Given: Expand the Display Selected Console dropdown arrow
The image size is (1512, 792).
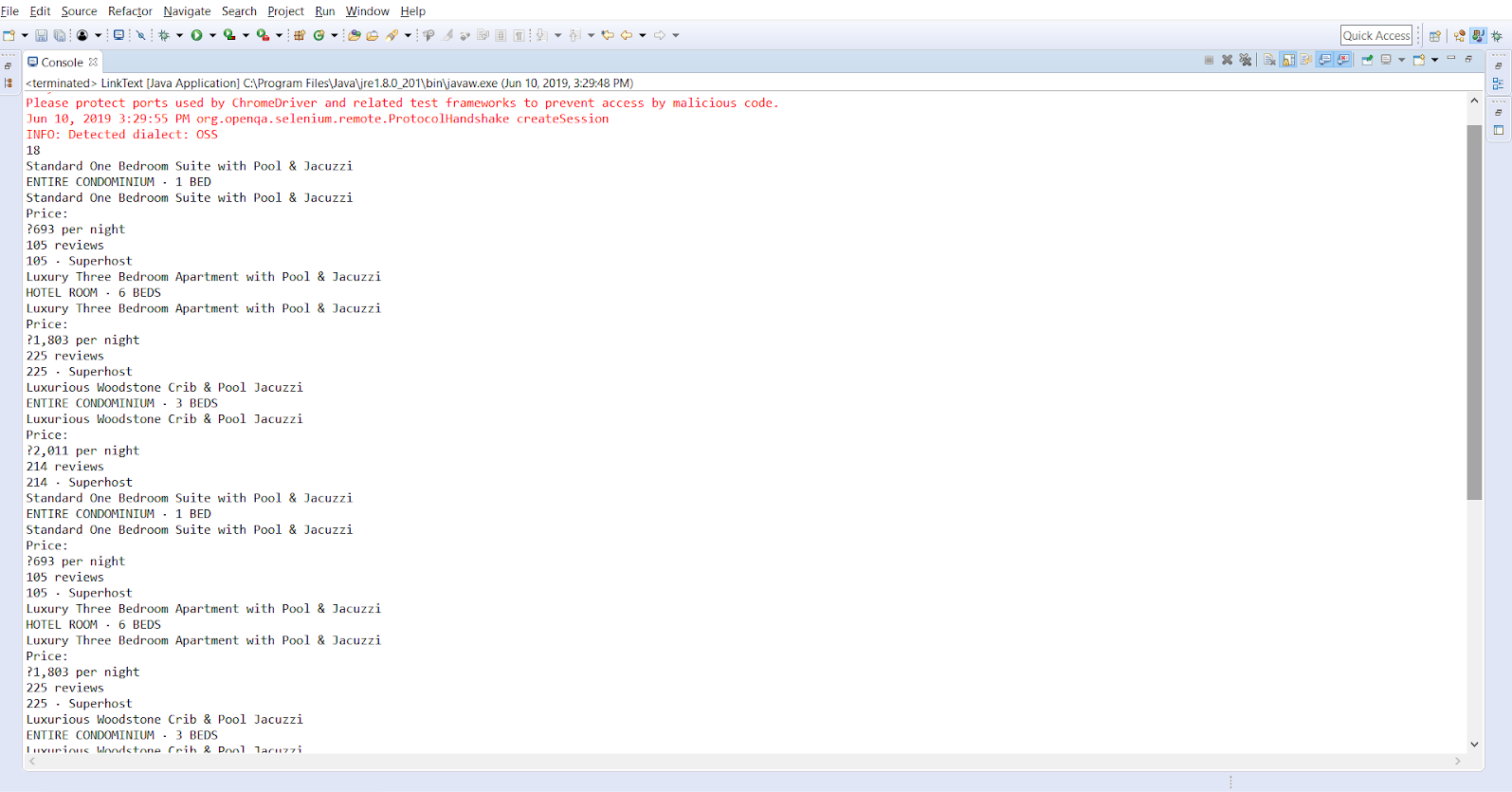Looking at the screenshot, I should pyautogui.click(x=1402, y=60).
